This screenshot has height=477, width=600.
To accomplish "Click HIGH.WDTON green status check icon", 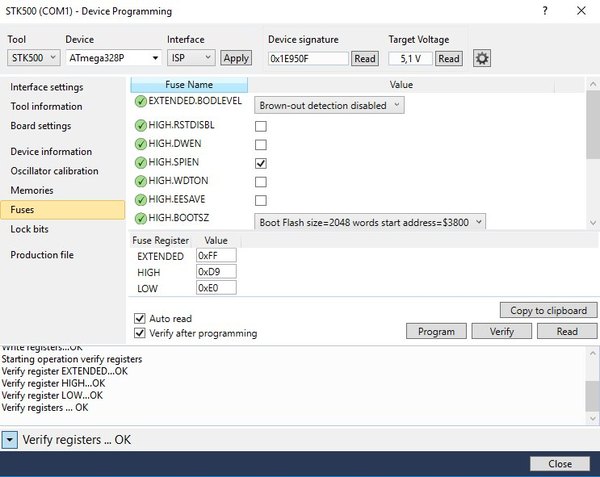I will [x=141, y=181].
